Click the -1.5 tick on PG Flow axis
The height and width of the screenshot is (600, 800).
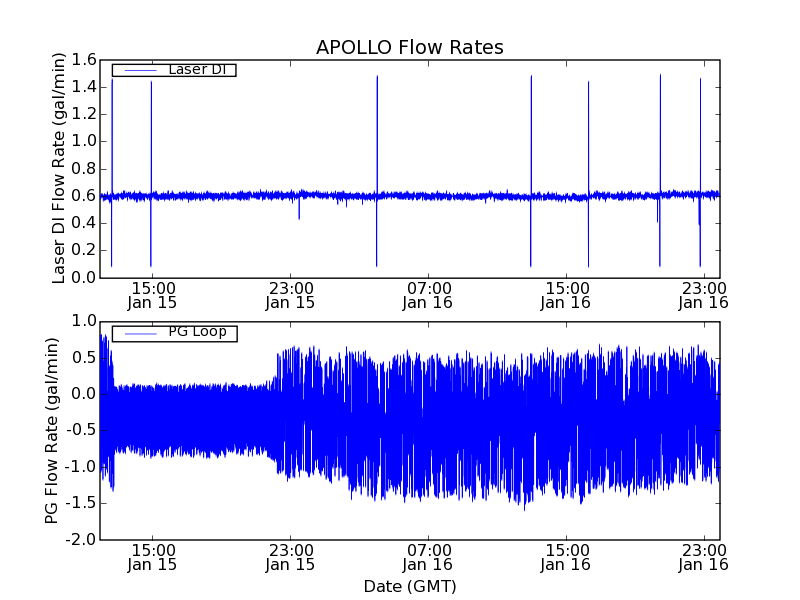(x=81, y=503)
